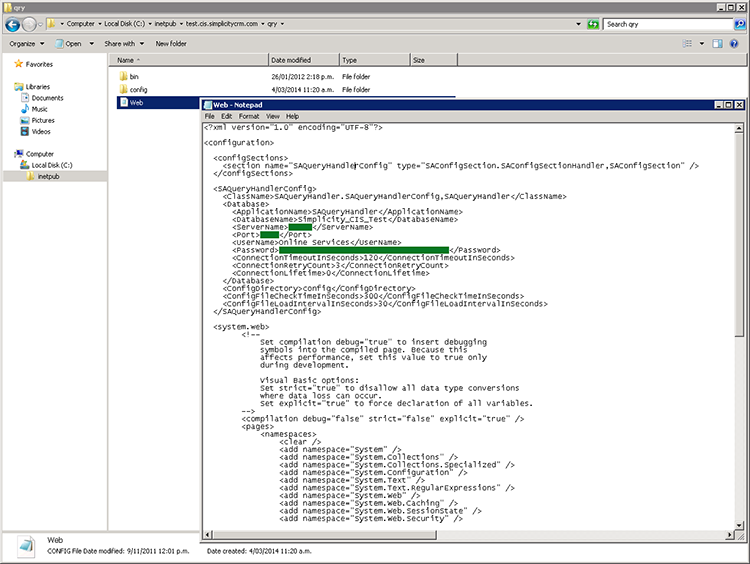Image resolution: width=750 pixels, height=564 pixels.
Task: Click date 26/01/2012 2:18 p.m. of bin
Action: pos(302,77)
